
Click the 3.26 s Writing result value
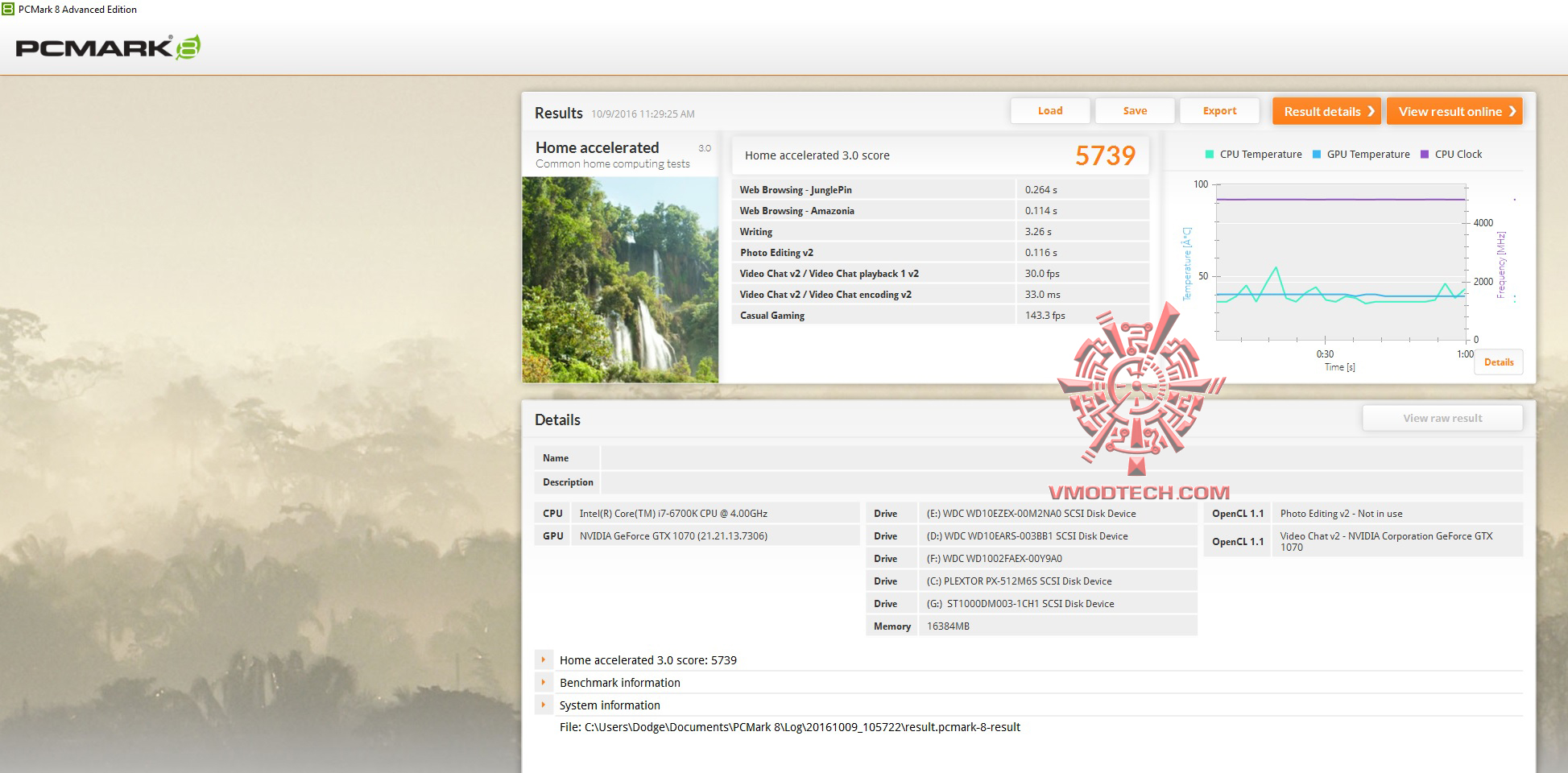pyautogui.click(x=1038, y=232)
